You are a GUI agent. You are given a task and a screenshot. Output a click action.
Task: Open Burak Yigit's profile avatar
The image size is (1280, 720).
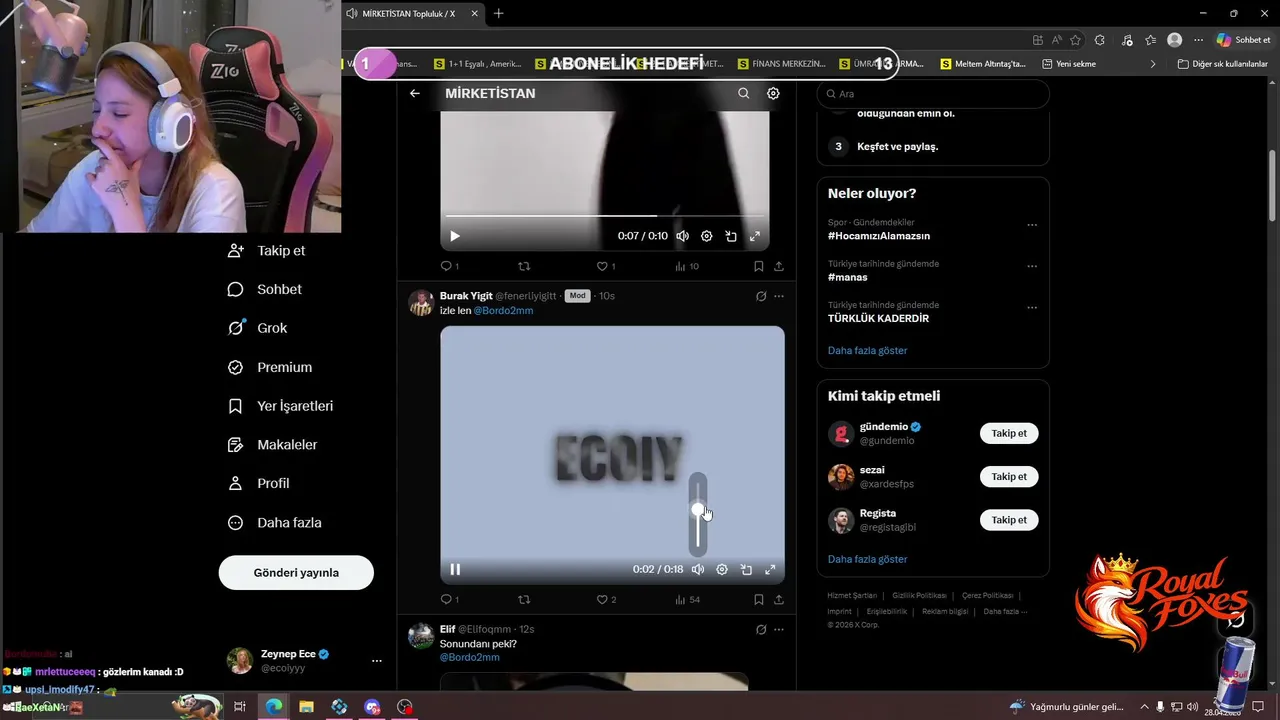point(421,303)
